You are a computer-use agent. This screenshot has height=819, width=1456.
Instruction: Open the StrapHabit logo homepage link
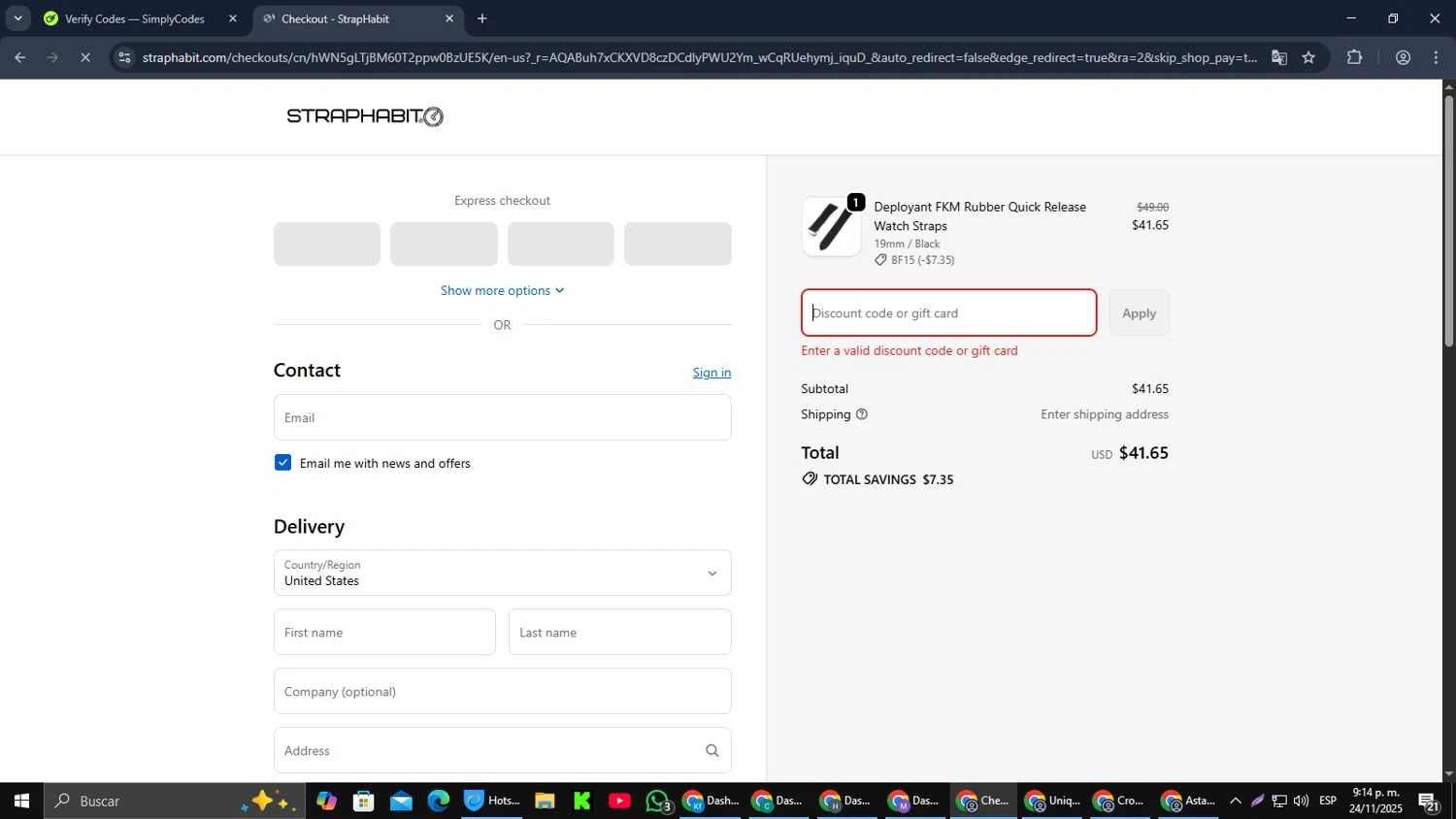point(365,116)
